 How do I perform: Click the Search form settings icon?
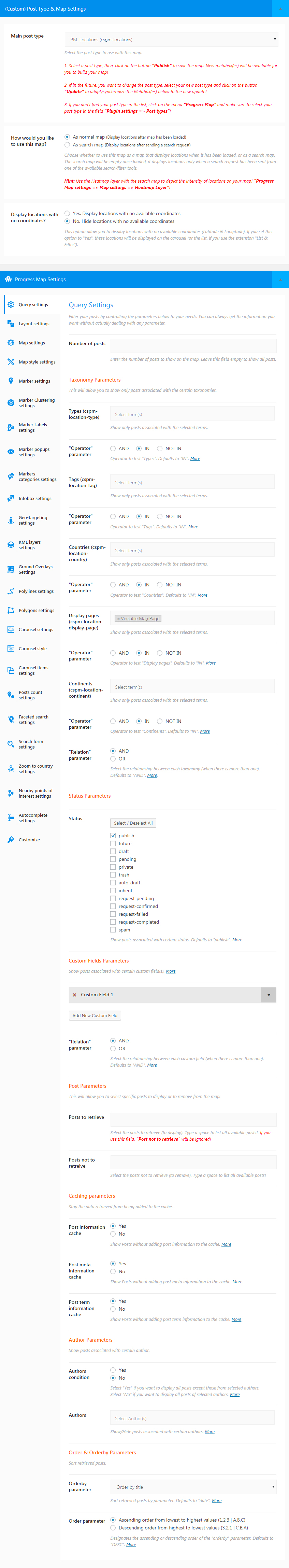[x=11, y=744]
